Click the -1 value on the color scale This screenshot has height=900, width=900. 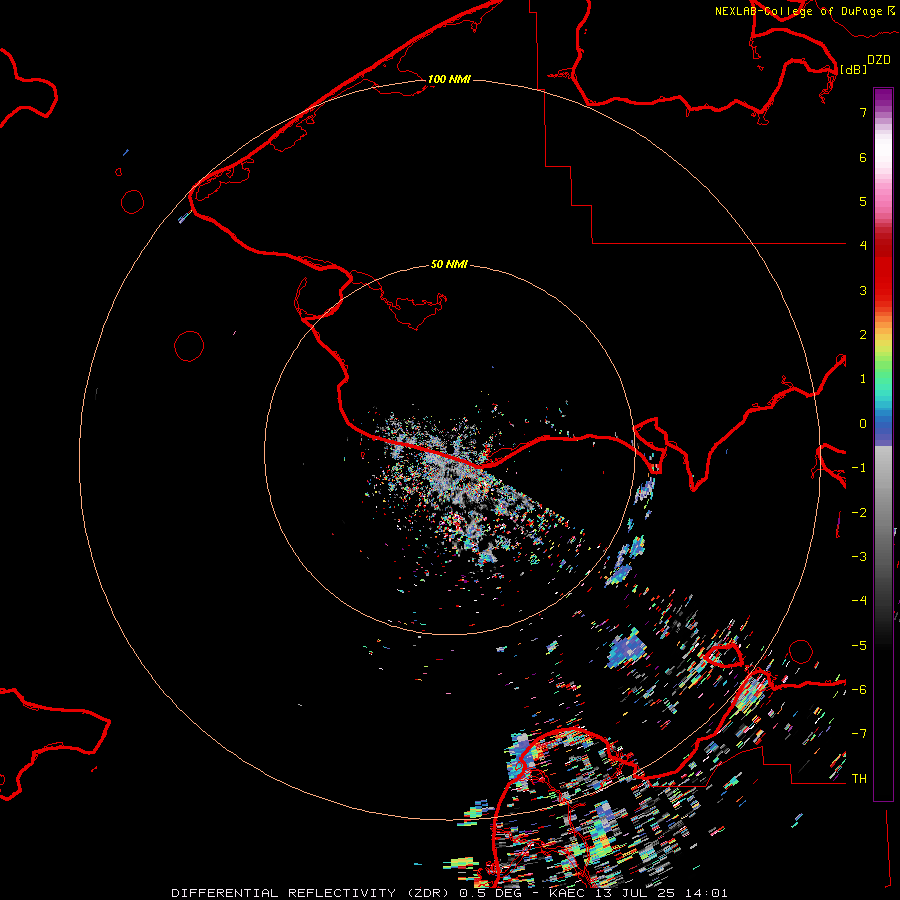(x=859, y=468)
